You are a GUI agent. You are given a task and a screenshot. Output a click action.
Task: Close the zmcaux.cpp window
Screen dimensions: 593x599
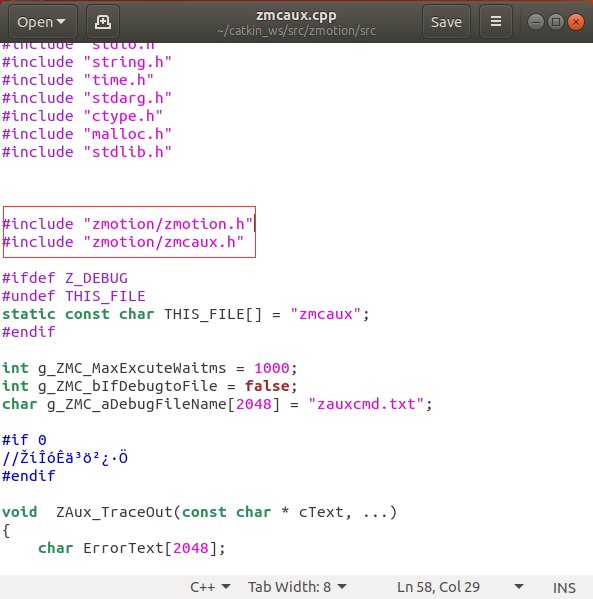pyautogui.click(x=576, y=22)
